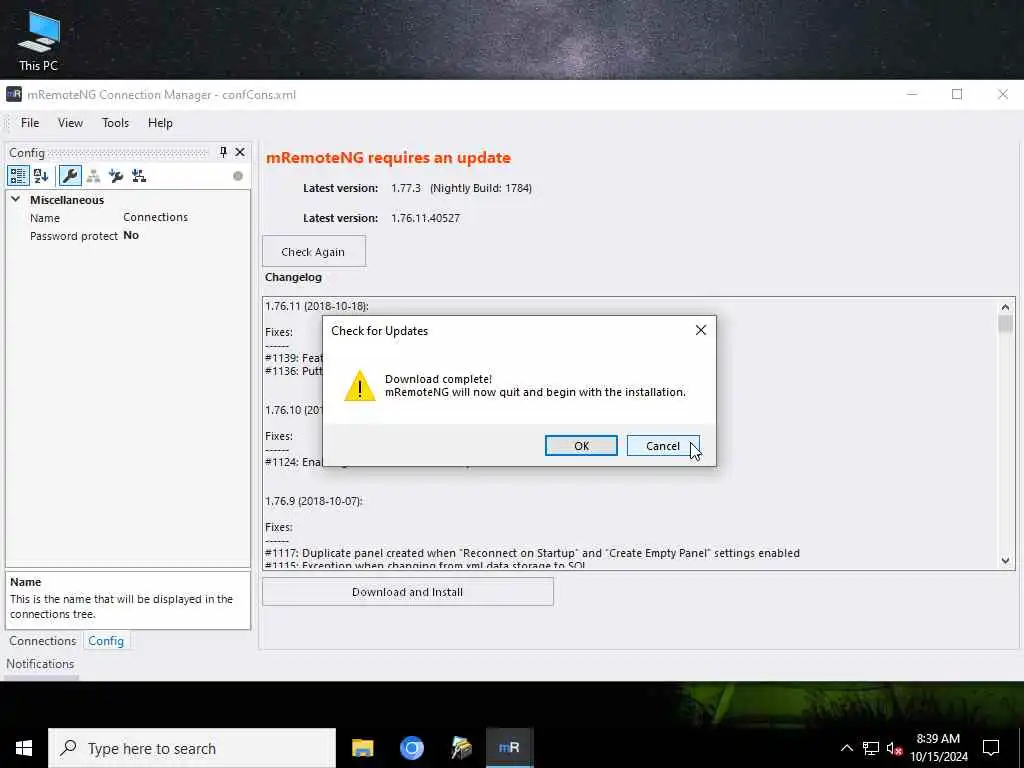The image size is (1024, 768).
Task: Click the #1117 Duplicate panel changelog line
Action: tap(532, 553)
